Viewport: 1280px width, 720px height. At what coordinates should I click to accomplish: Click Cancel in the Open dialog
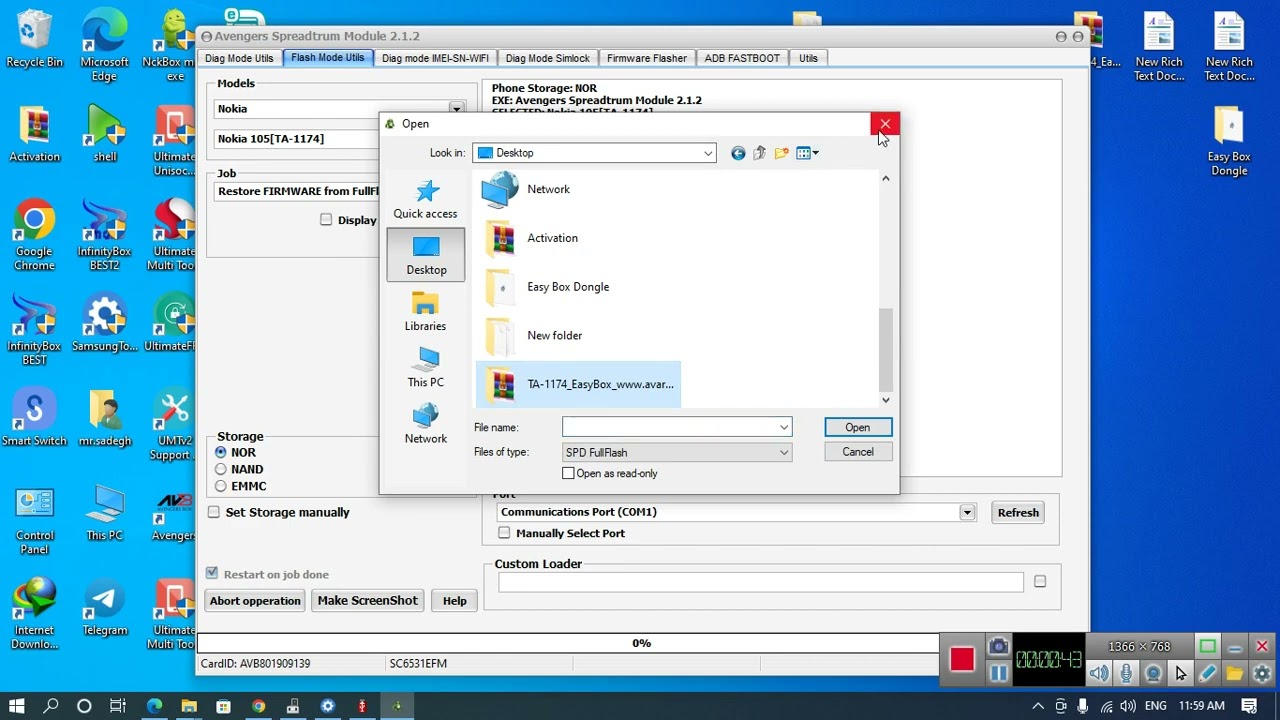point(857,452)
